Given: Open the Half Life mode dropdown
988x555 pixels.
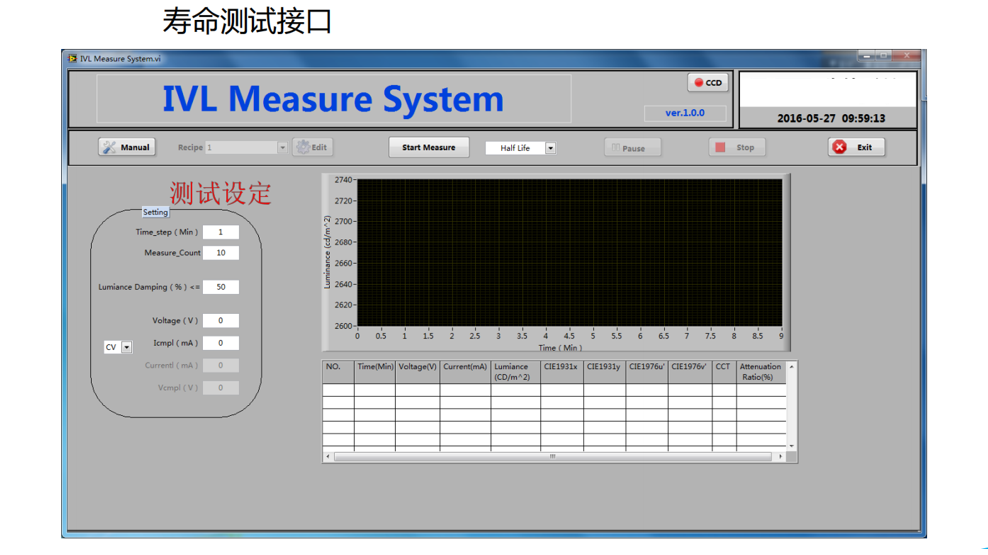Looking at the screenshot, I should click(x=550, y=148).
